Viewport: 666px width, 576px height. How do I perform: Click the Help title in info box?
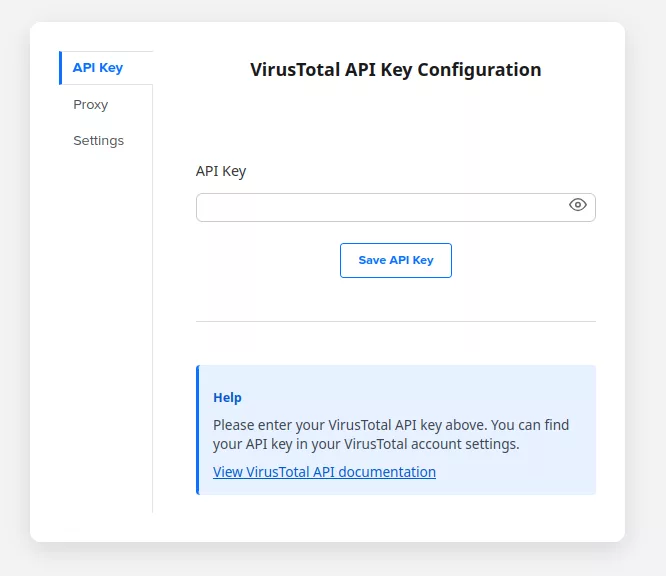pyautogui.click(x=227, y=397)
